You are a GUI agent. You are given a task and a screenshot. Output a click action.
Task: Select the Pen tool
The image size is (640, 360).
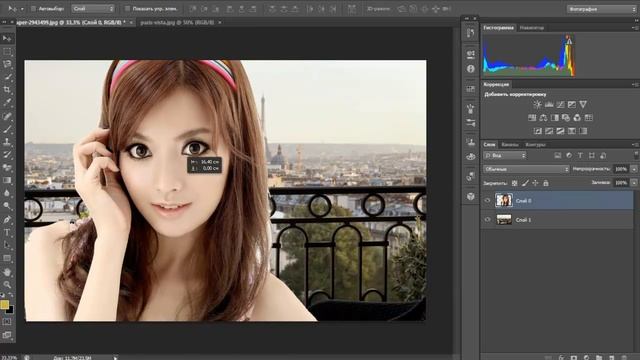click(7, 220)
